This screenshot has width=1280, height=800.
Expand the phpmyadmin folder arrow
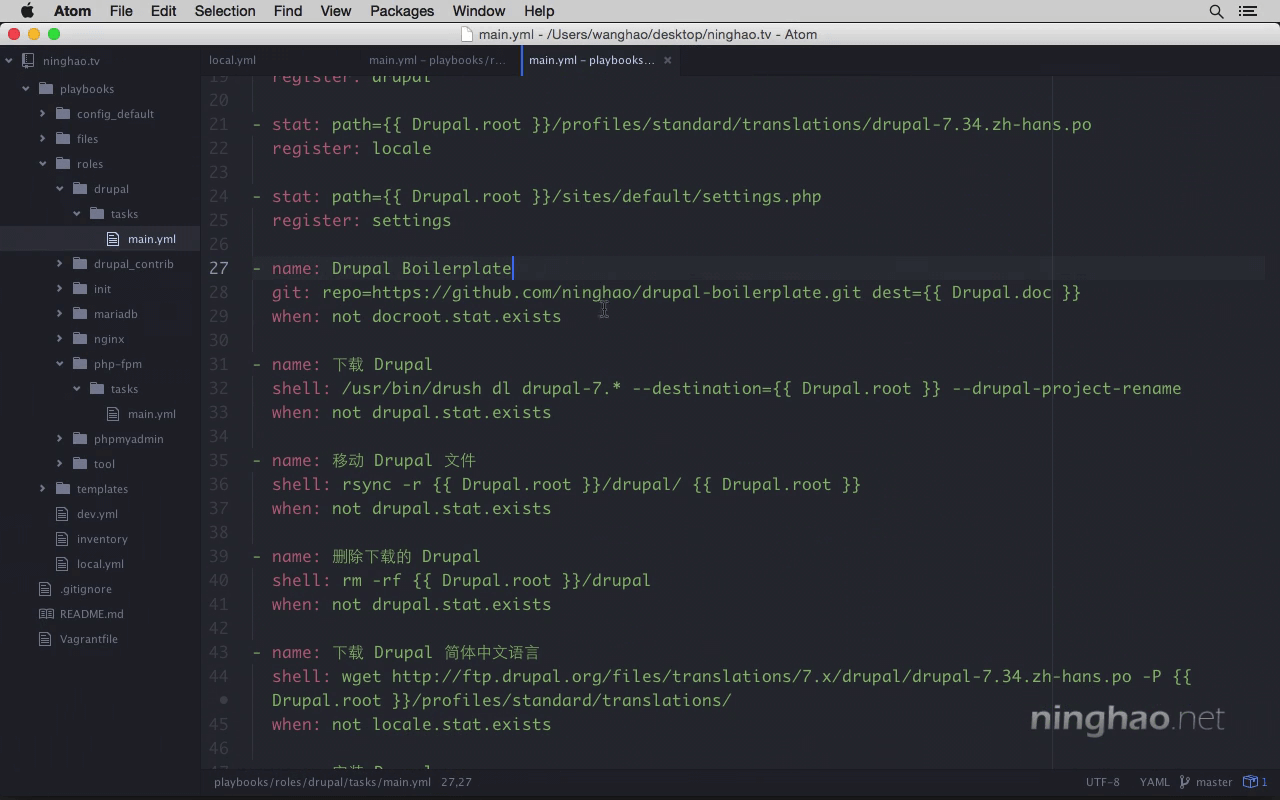(x=60, y=439)
